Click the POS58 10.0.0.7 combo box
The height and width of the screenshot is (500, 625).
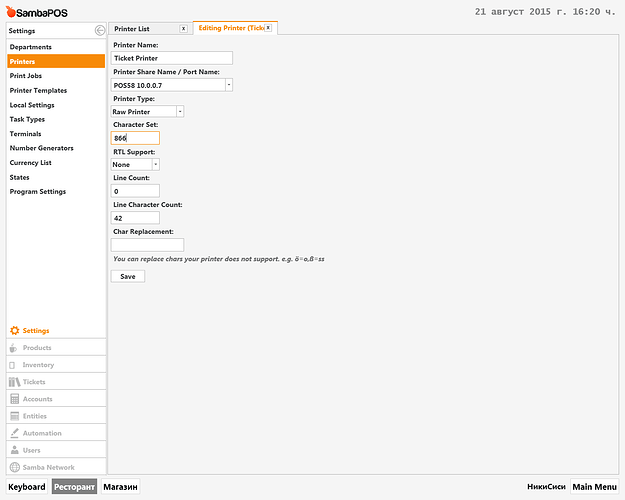click(171, 85)
